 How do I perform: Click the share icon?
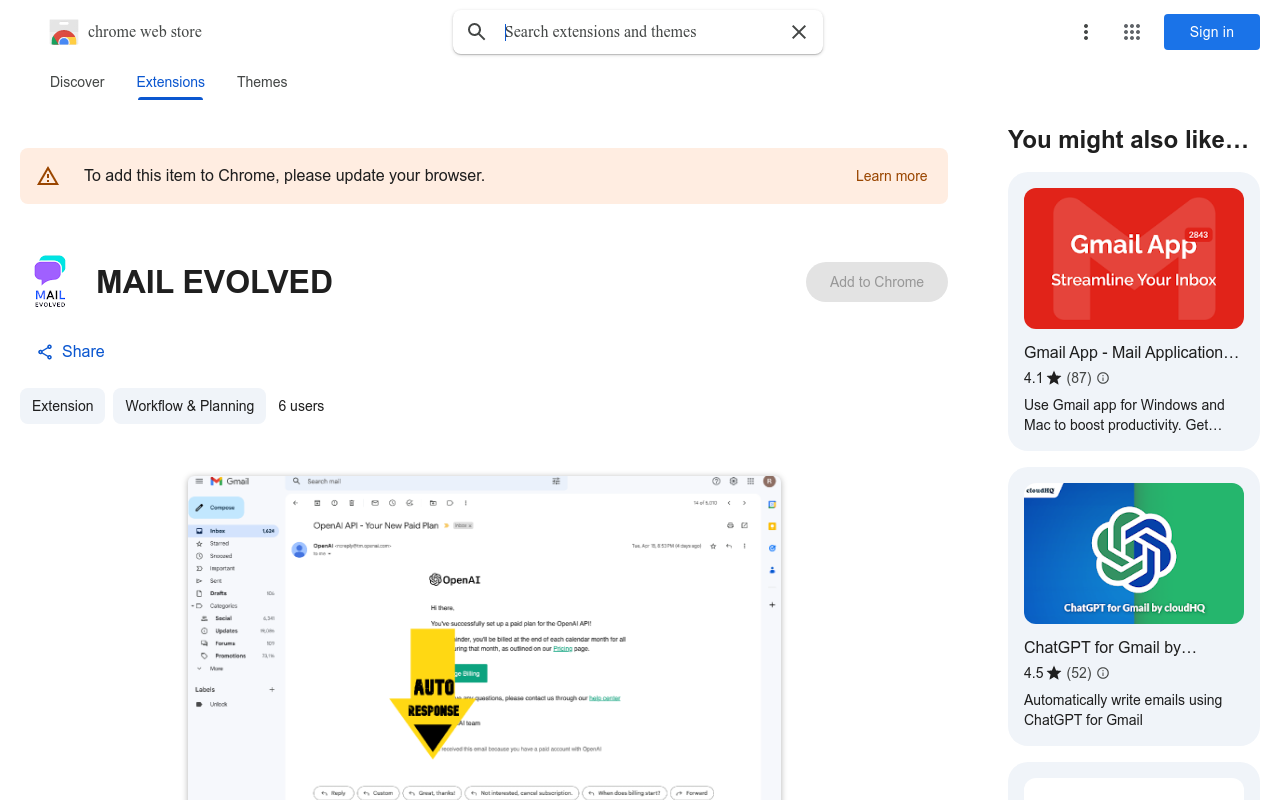tap(45, 352)
